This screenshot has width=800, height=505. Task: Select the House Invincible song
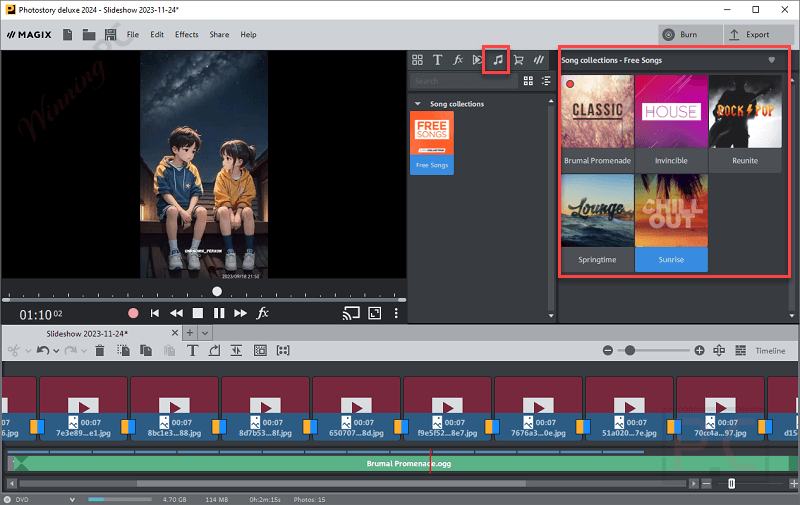(671, 124)
